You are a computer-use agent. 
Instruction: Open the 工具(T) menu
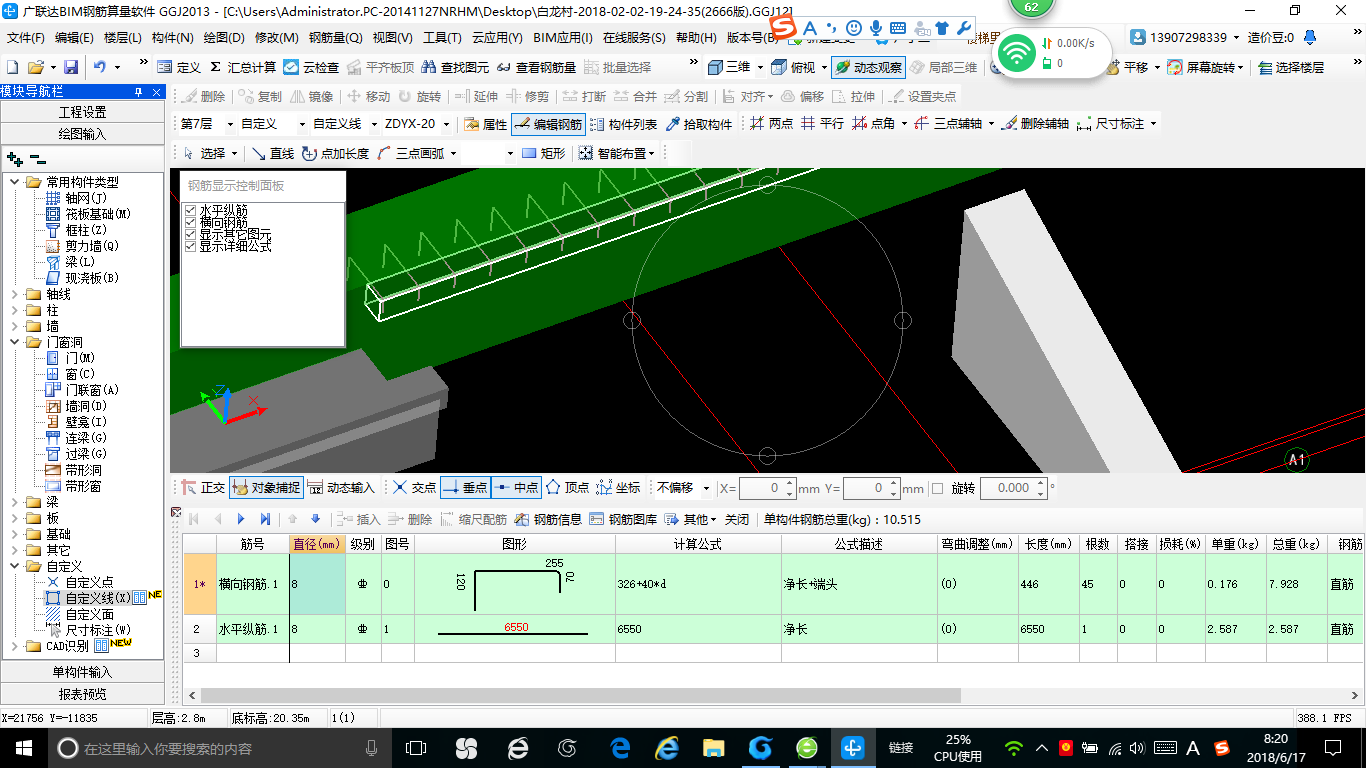[x=442, y=38]
